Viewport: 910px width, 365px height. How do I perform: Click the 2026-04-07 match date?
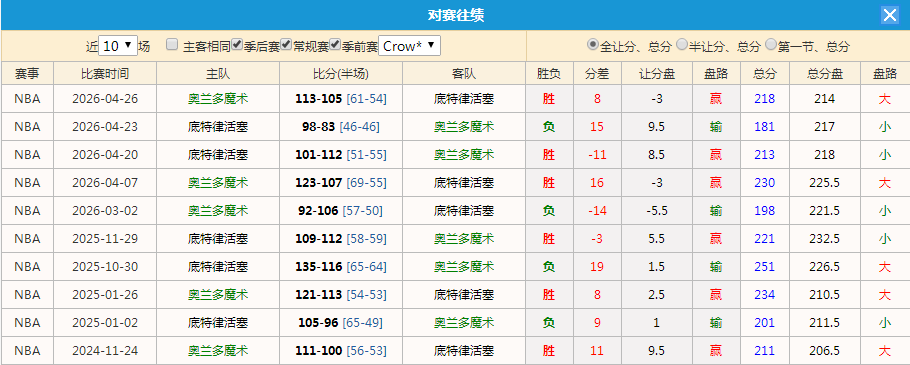click(x=105, y=183)
